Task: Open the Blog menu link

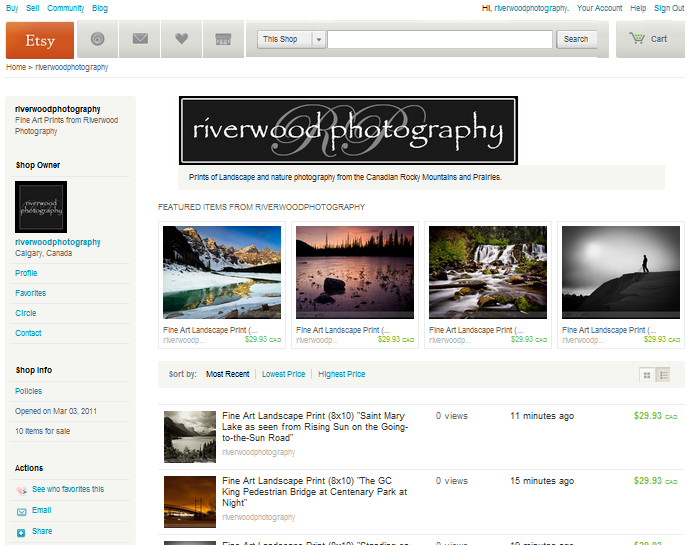Action: pyautogui.click(x=100, y=8)
